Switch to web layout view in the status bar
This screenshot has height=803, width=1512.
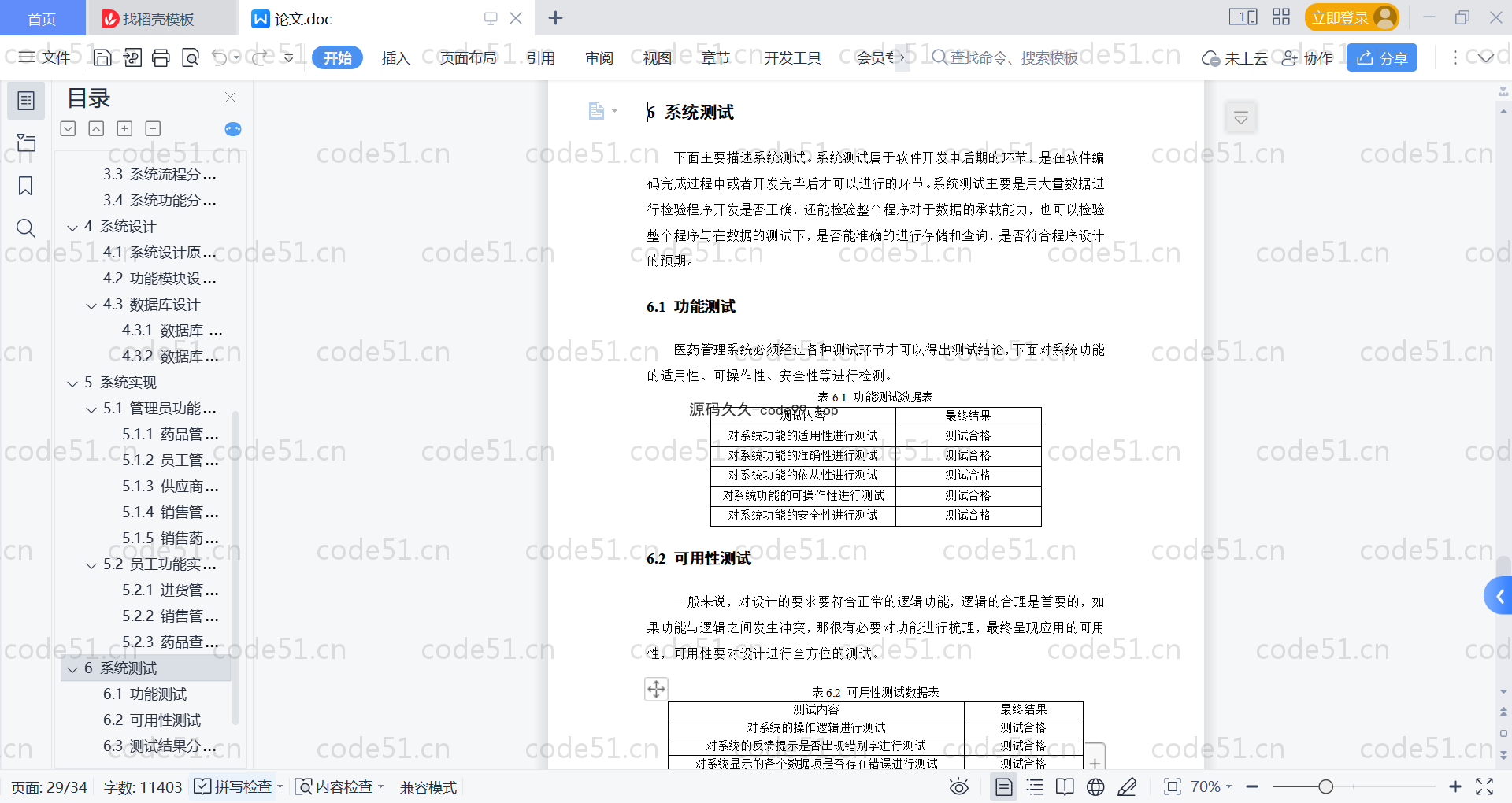pos(1095,786)
